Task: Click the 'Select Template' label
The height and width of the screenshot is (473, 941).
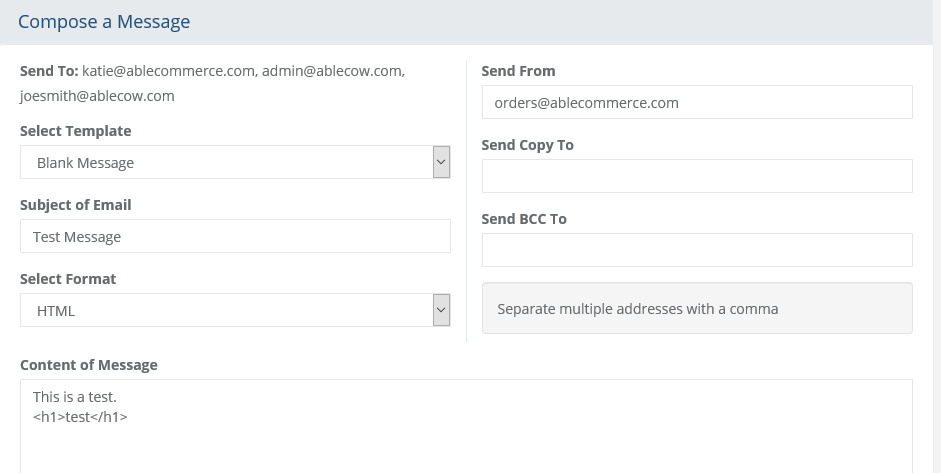Action: 75,131
